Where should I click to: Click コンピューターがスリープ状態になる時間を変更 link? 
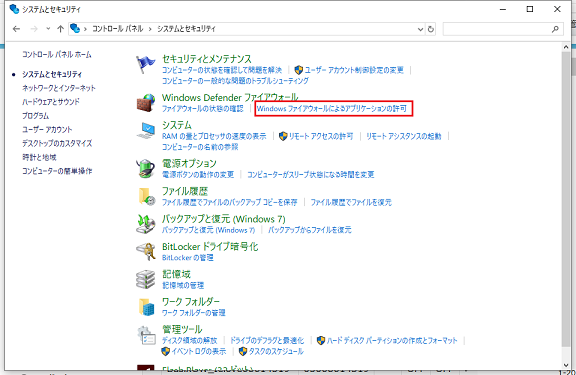point(311,174)
